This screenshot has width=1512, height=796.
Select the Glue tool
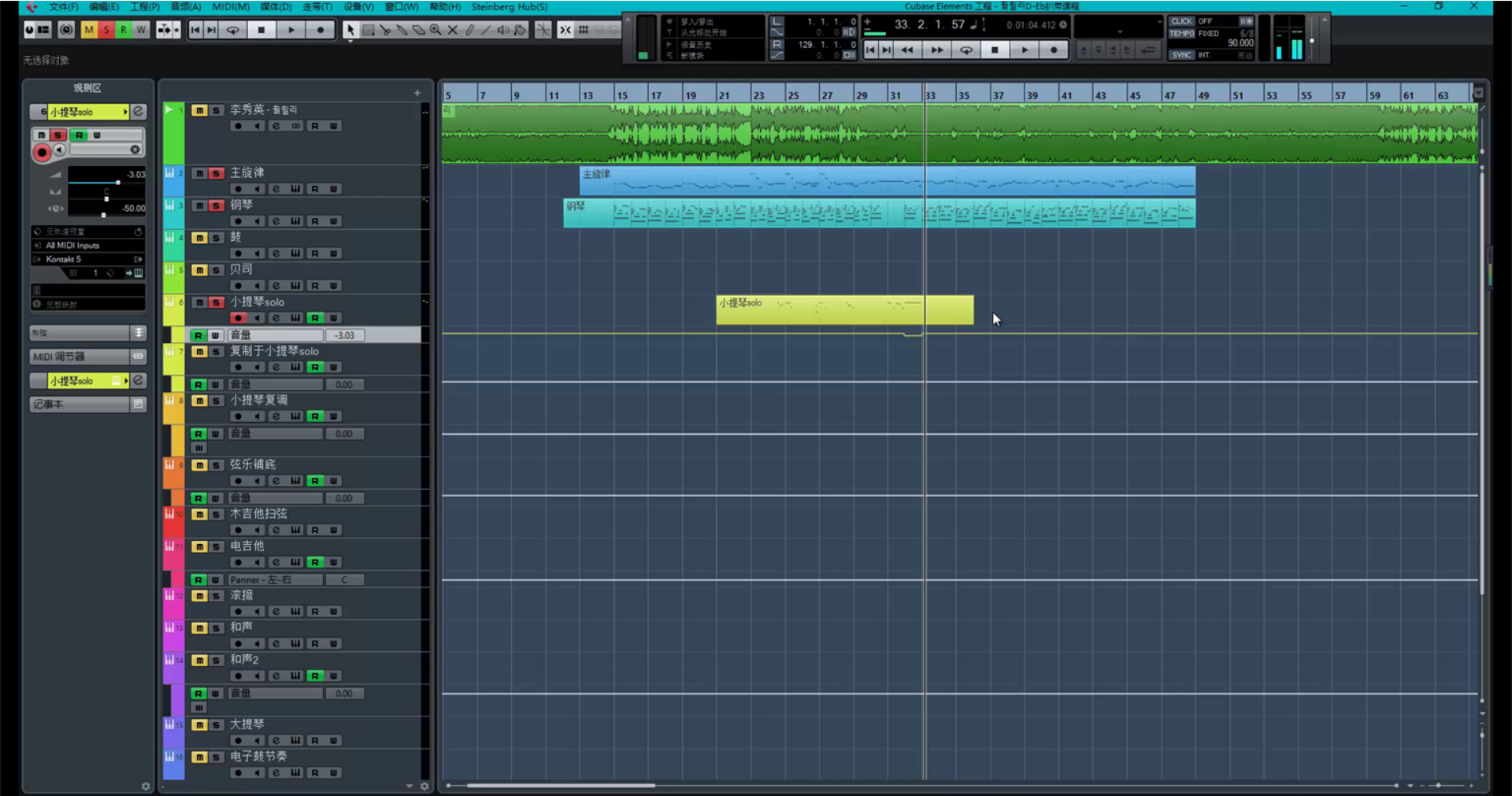point(402,30)
